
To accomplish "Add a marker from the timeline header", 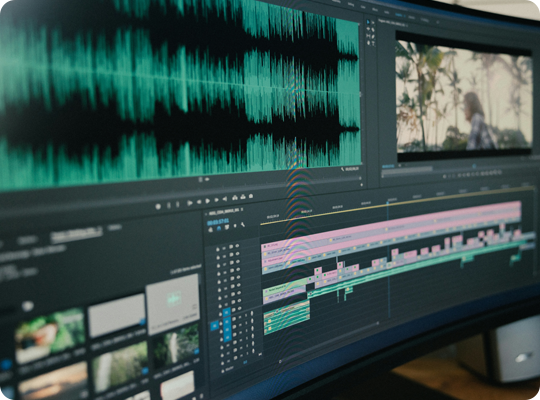I will 235,226.
